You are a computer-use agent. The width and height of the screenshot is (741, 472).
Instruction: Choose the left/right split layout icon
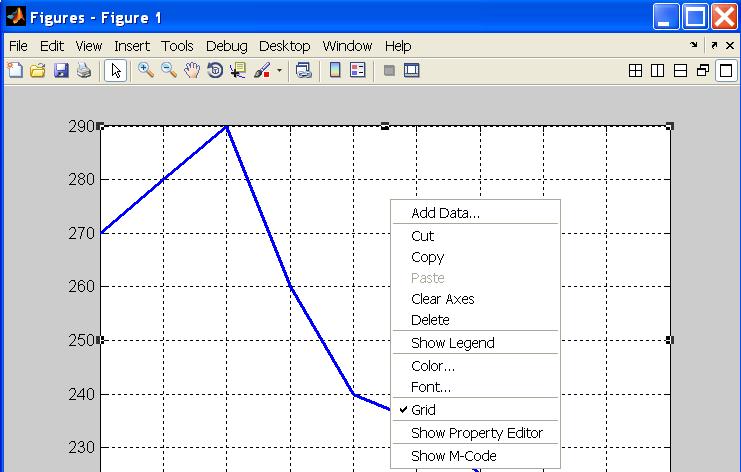tap(657, 71)
